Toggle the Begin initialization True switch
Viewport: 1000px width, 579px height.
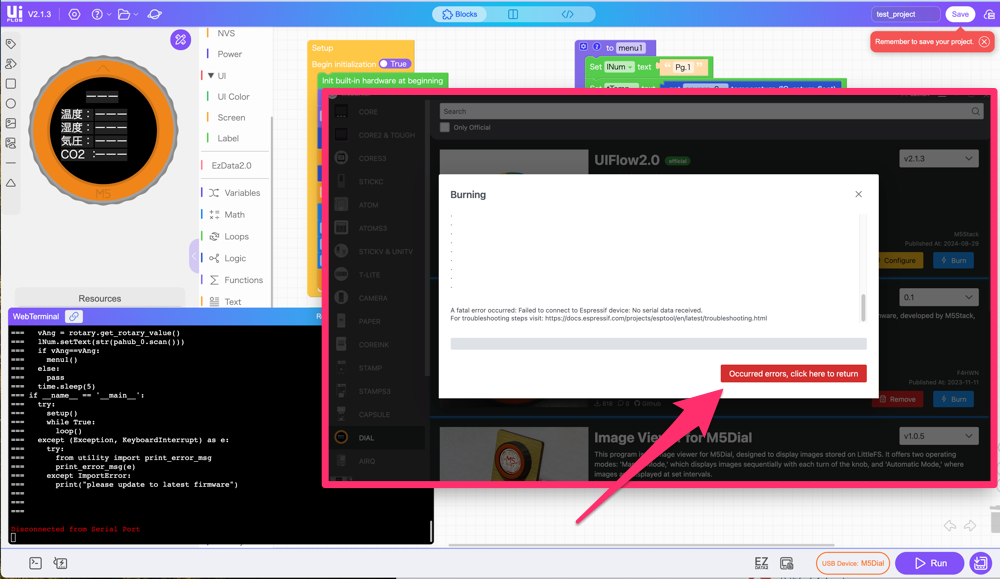pyautogui.click(x=393, y=64)
